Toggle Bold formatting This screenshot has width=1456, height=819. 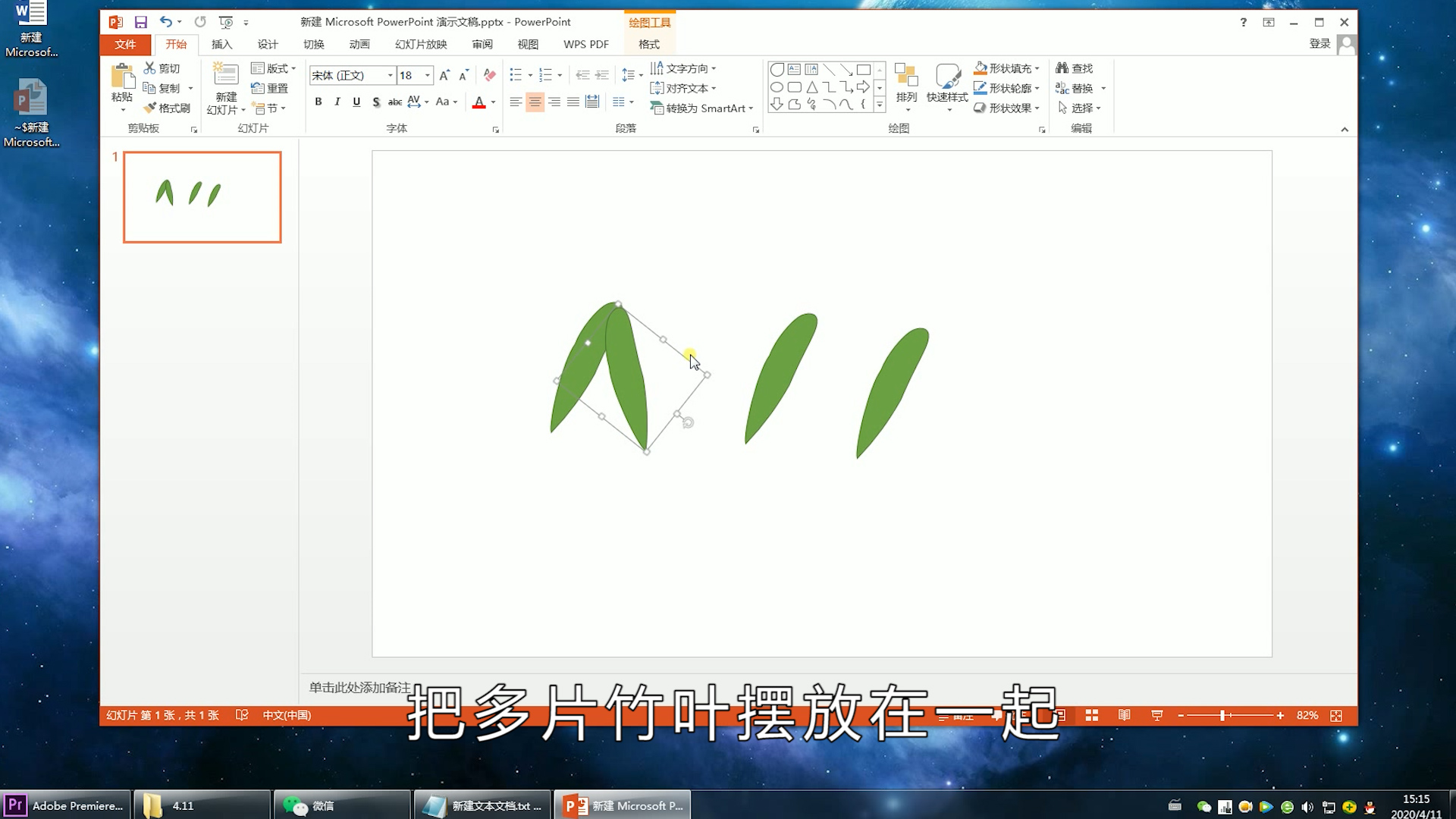tap(318, 102)
